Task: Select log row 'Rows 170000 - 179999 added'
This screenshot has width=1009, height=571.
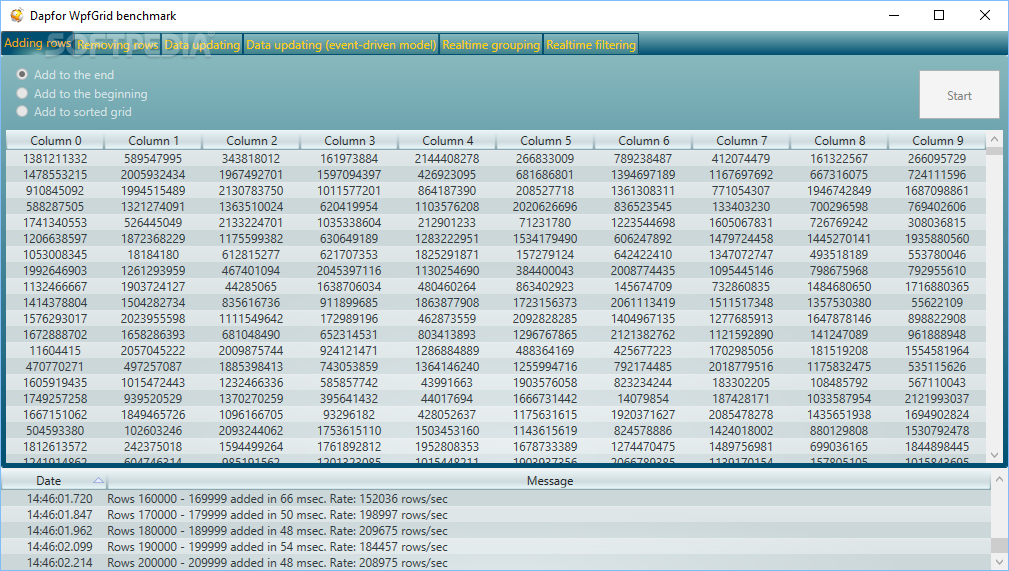Action: (495, 515)
